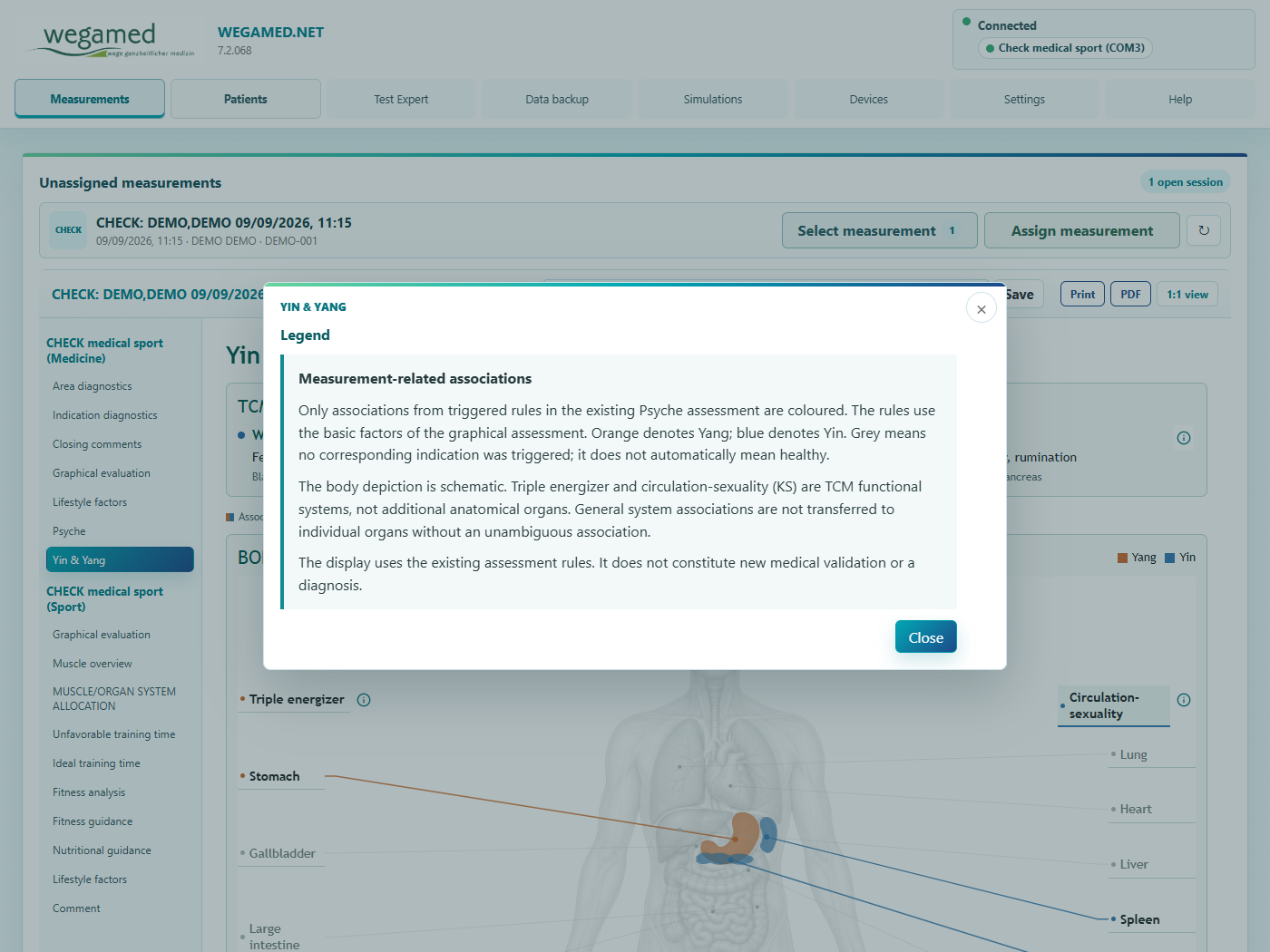Open the Test Expert tab
1270x952 pixels.
tap(401, 99)
